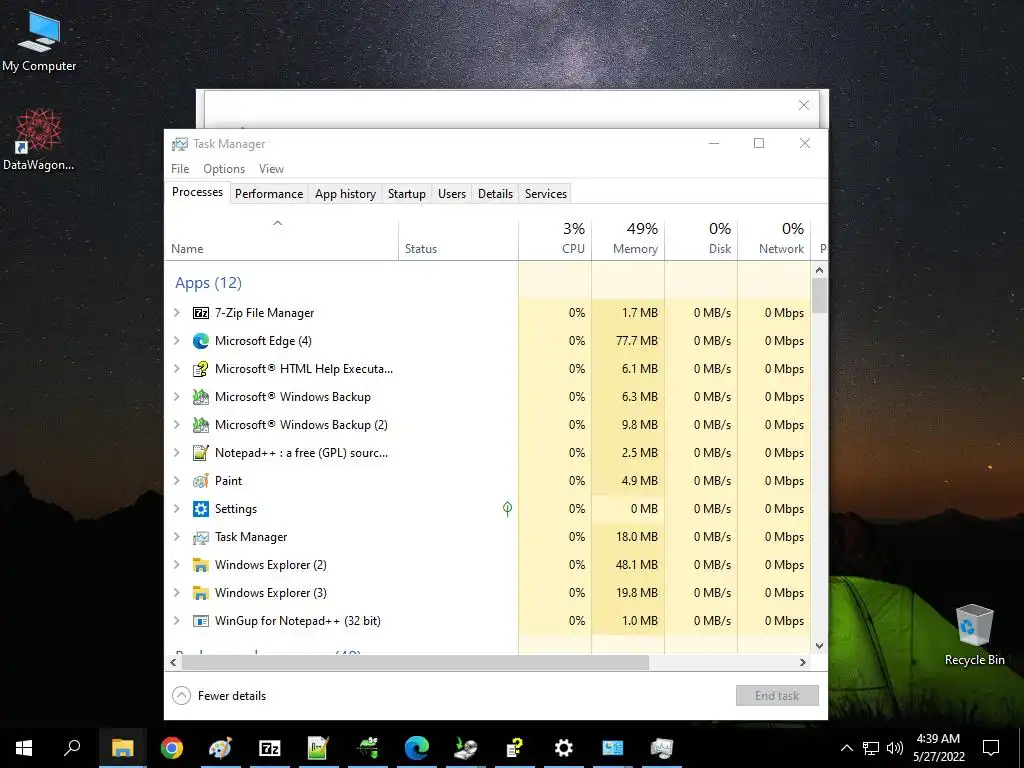Click the 7-Zip File Manager process icon
The width and height of the screenshot is (1024, 768).
click(200, 313)
